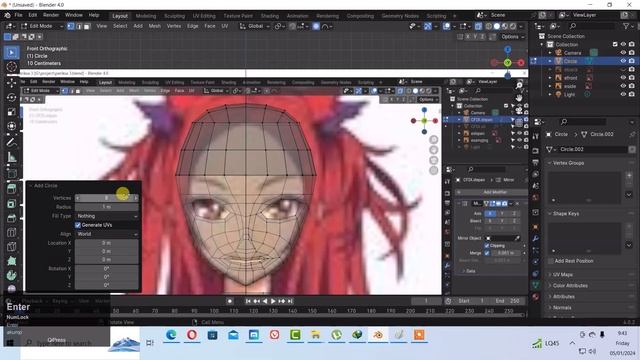This screenshot has width=640, height=360.
Task: Click the main viewport Options button
Action: [x=512, y=37]
